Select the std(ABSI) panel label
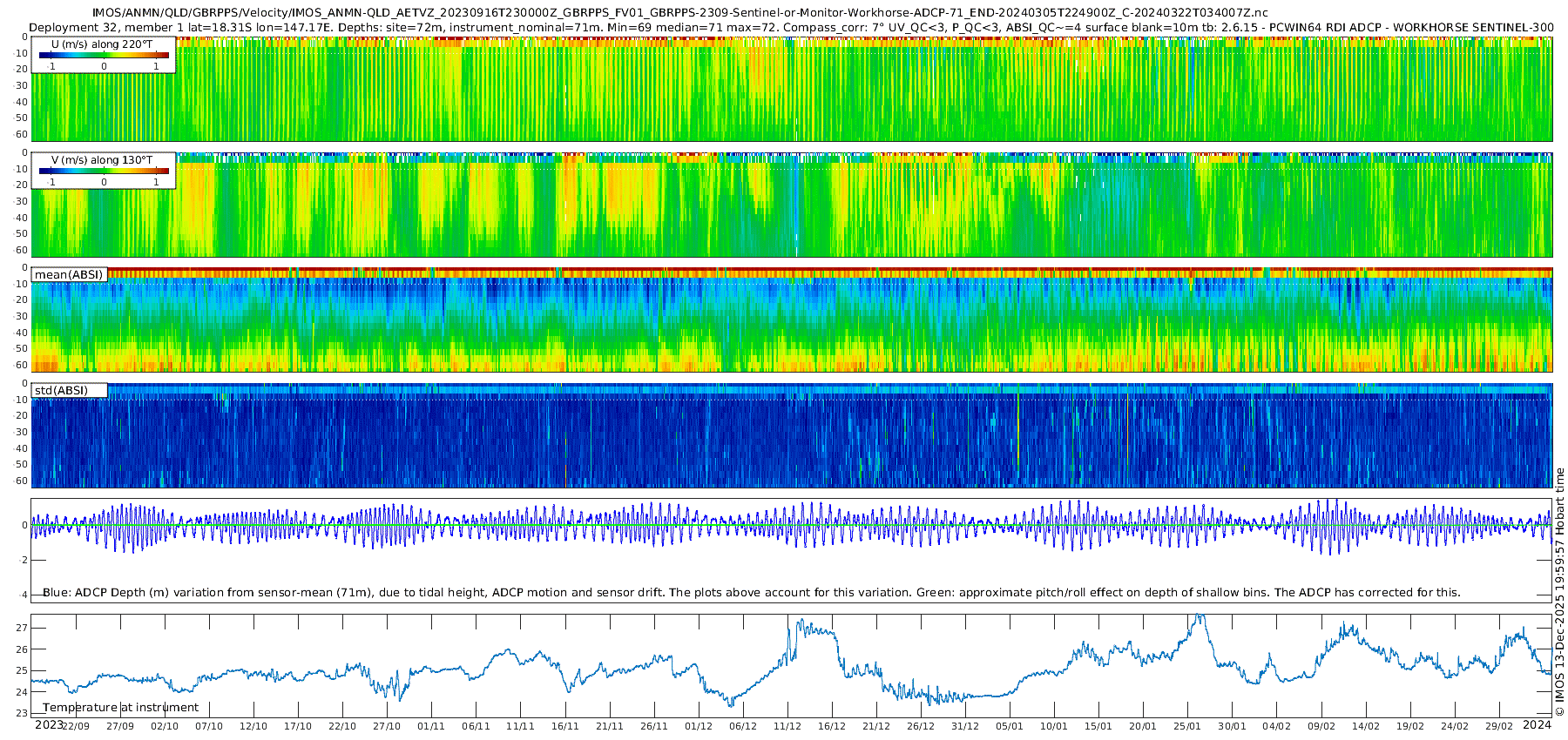The width and height of the screenshot is (1568, 740). 69,390
